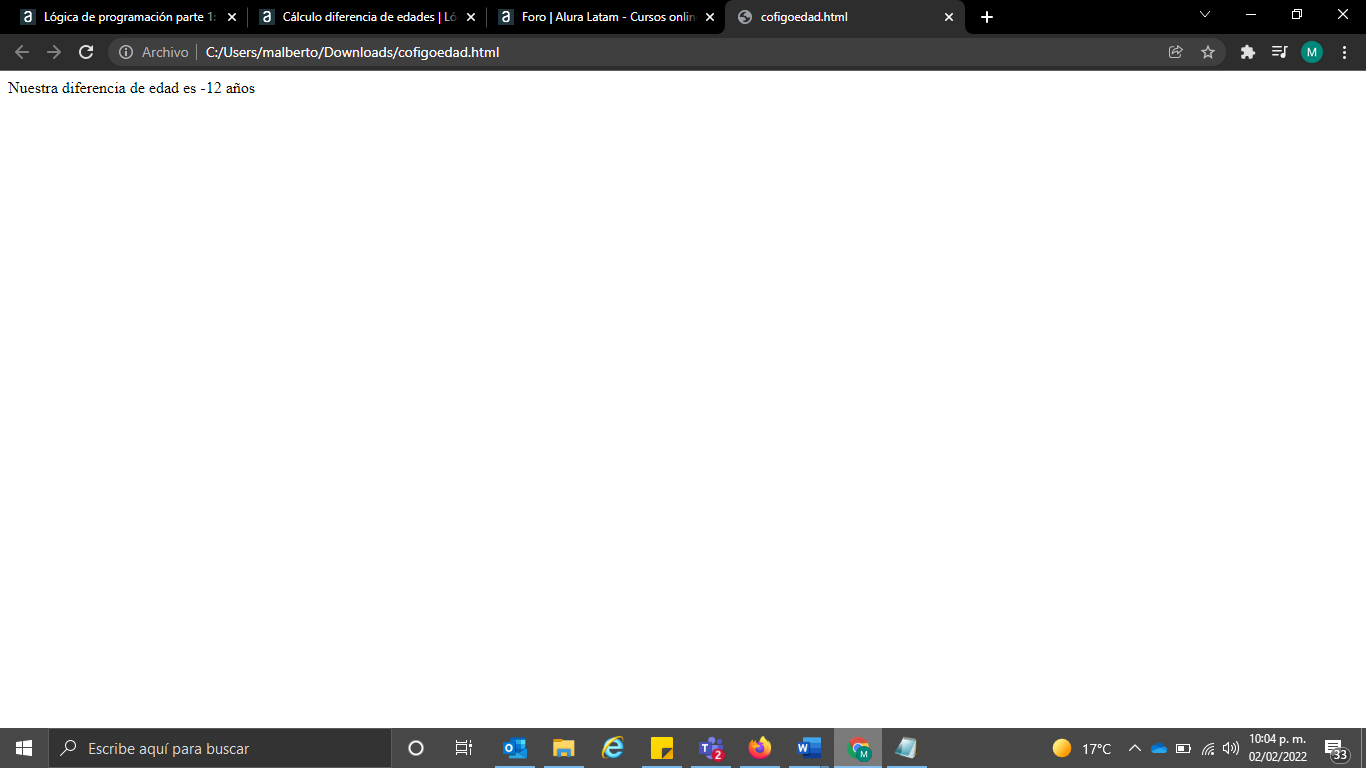Expand the tab search chevron
This screenshot has width=1366, height=768.
point(1205,14)
